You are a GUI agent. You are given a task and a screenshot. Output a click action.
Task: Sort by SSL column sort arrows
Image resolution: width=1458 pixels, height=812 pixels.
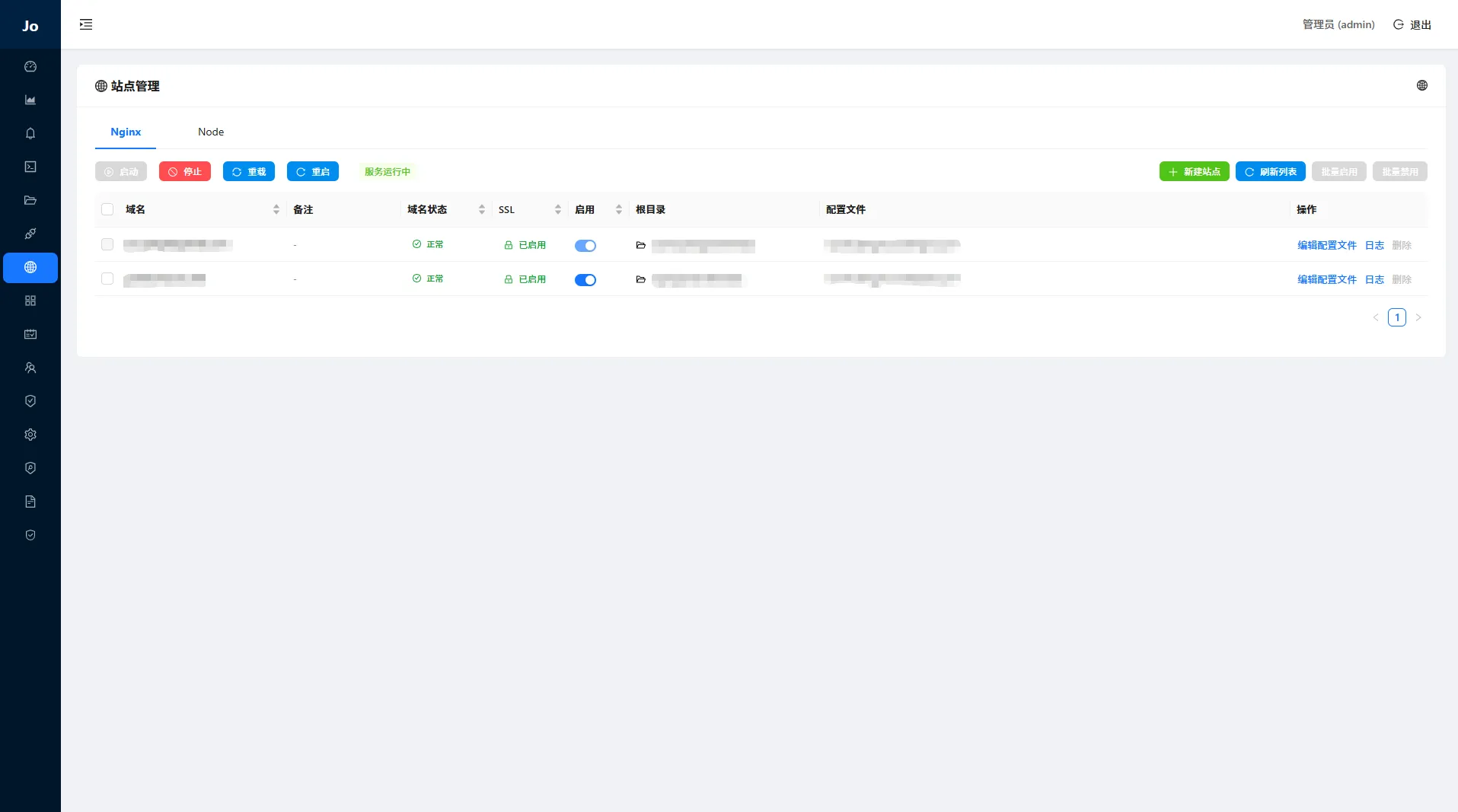557,210
